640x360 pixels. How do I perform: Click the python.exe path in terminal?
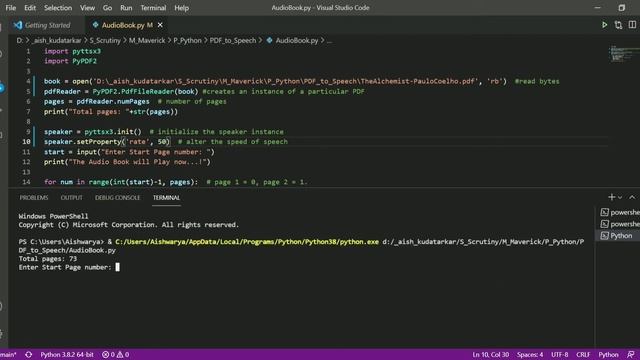coord(247,242)
